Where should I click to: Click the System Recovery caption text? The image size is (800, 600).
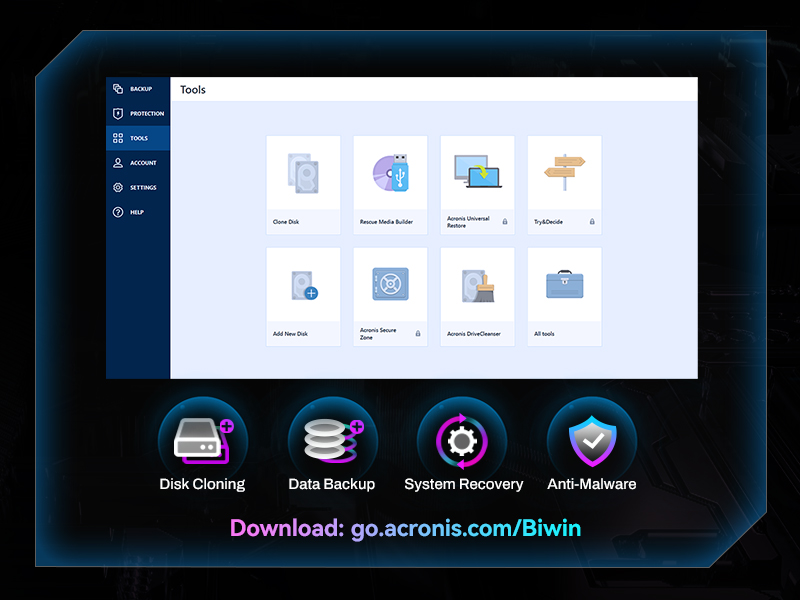point(464,484)
